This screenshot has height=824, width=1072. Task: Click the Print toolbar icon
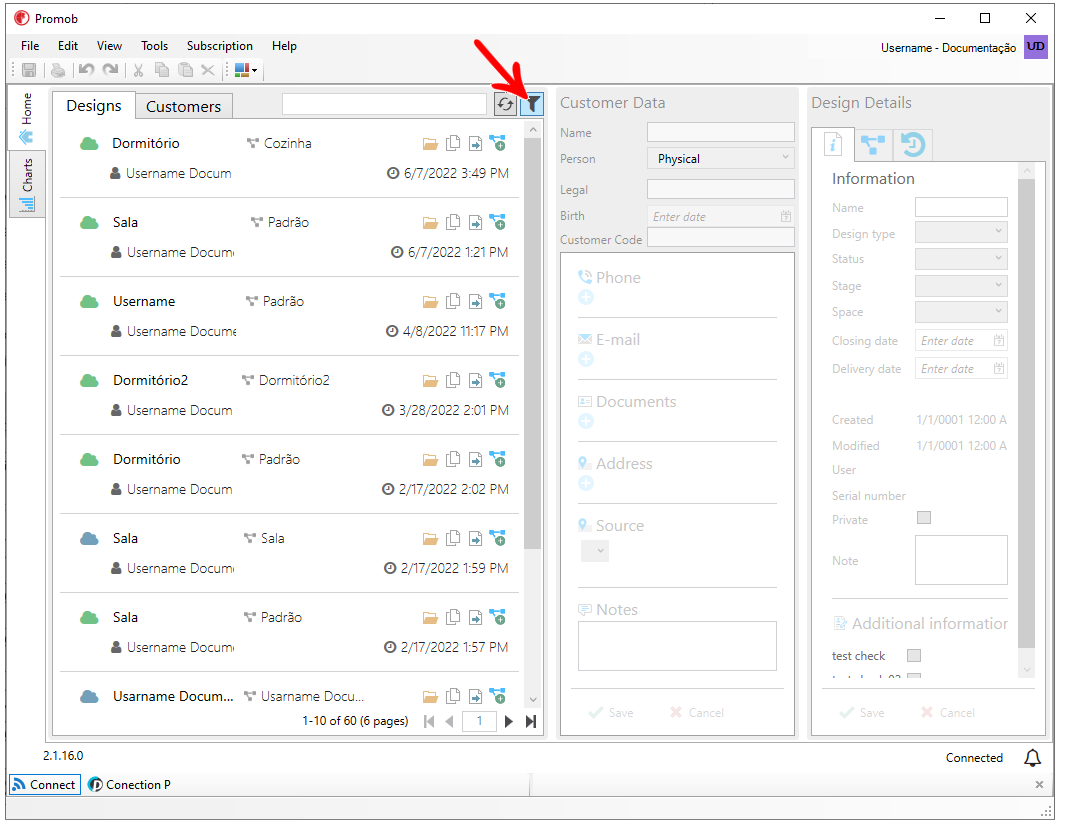(x=59, y=70)
